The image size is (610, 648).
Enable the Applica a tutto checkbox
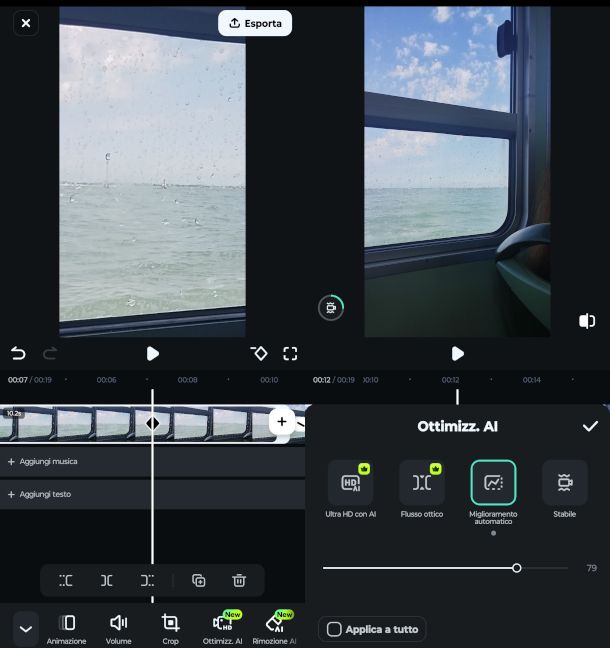tap(334, 629)
